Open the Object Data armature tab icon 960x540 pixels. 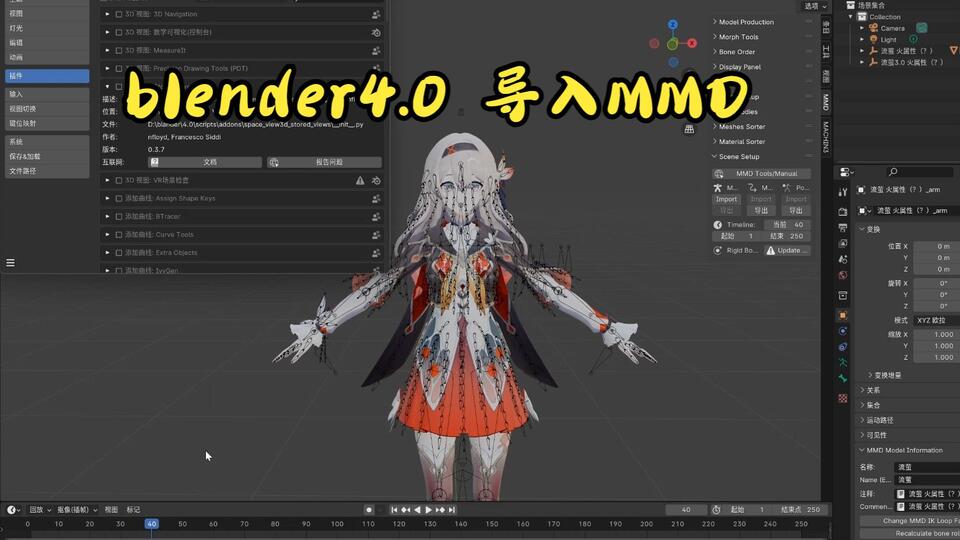(x=842, y=363)
